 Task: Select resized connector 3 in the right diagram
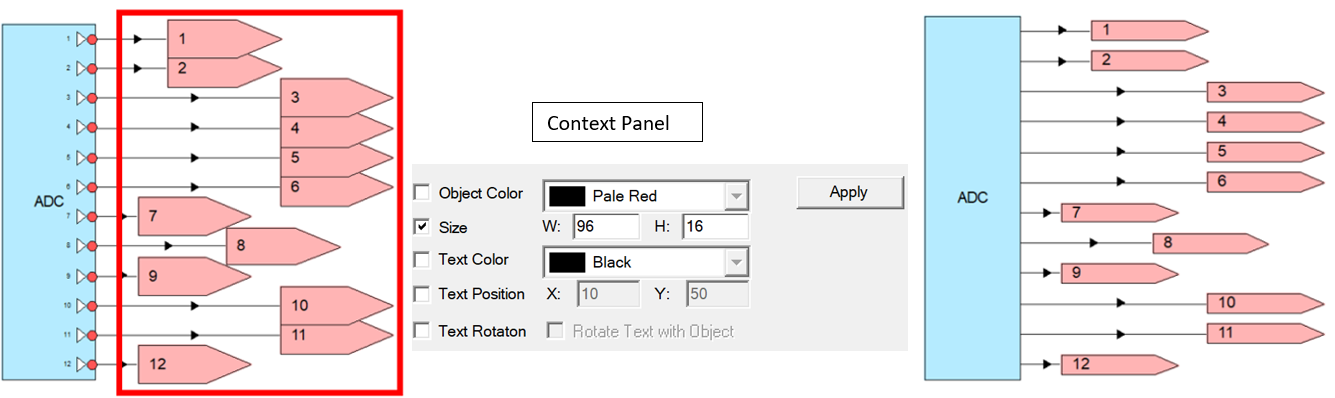coord(1264,93)
